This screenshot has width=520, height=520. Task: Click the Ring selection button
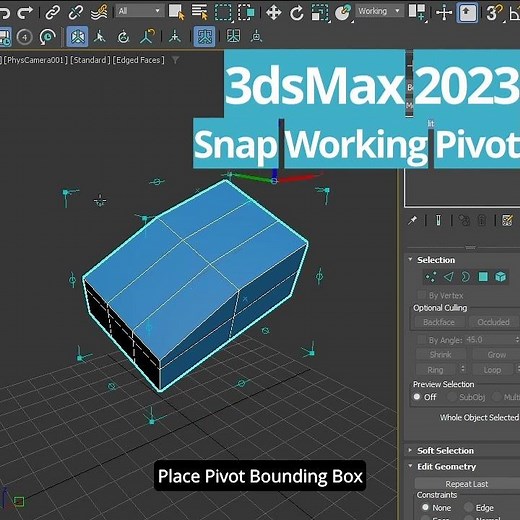[x=435, y=370]
